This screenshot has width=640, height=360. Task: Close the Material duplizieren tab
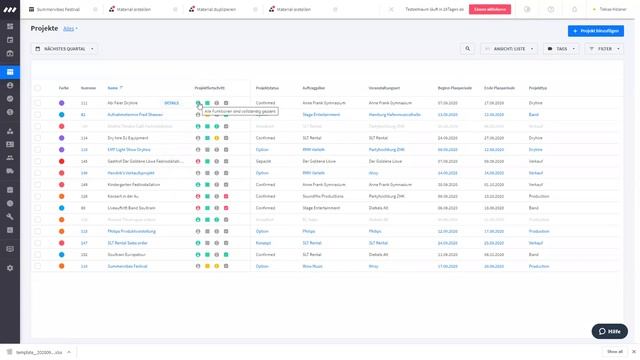point(255,9)
